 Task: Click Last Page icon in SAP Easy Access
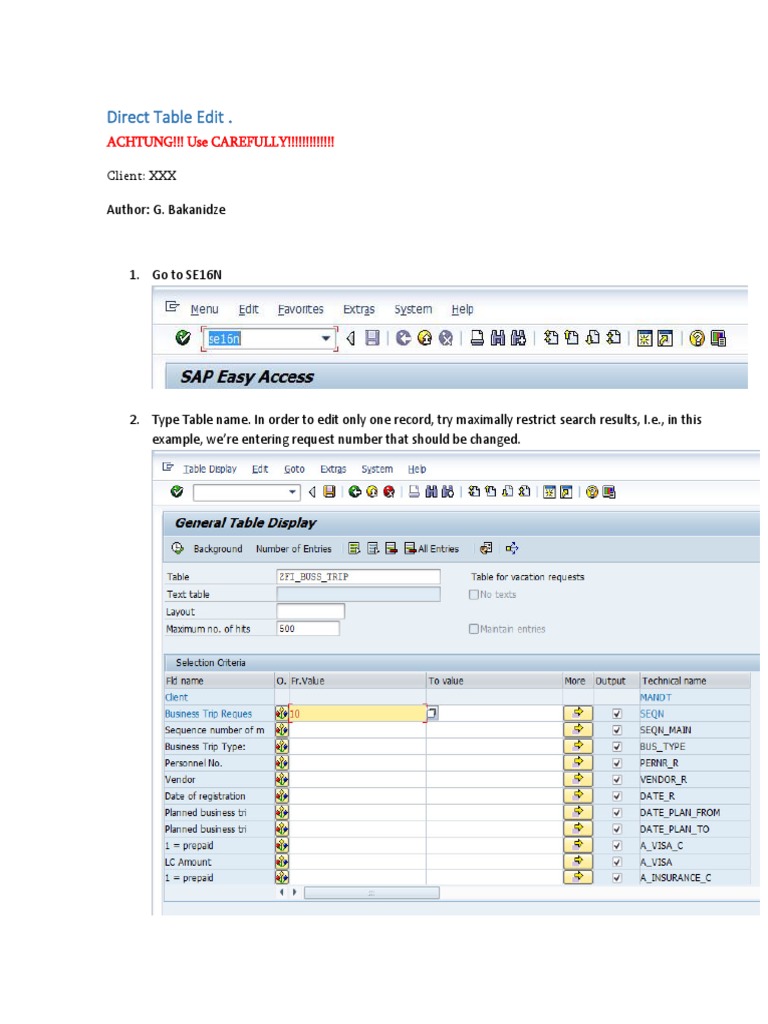613,338
